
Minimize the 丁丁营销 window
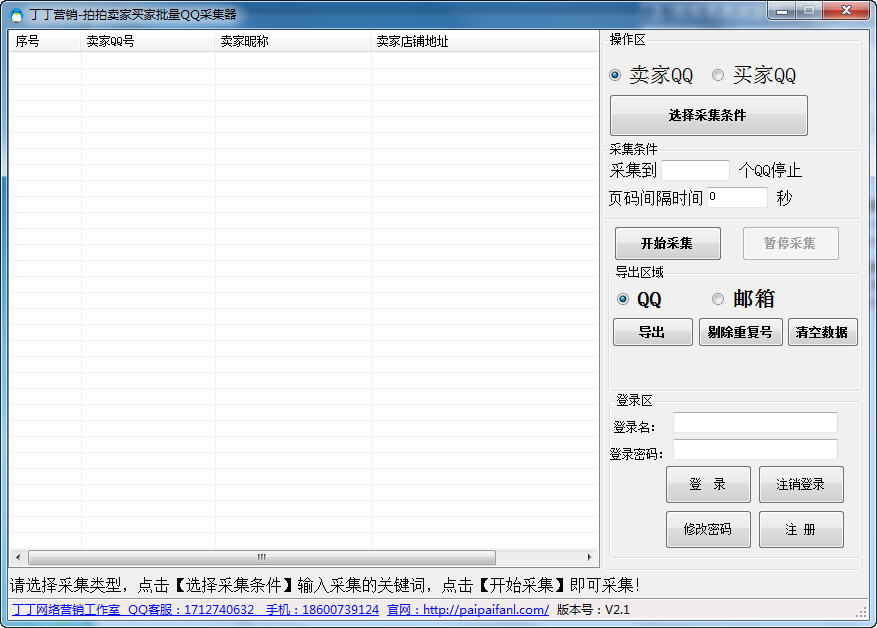(782, 11)
